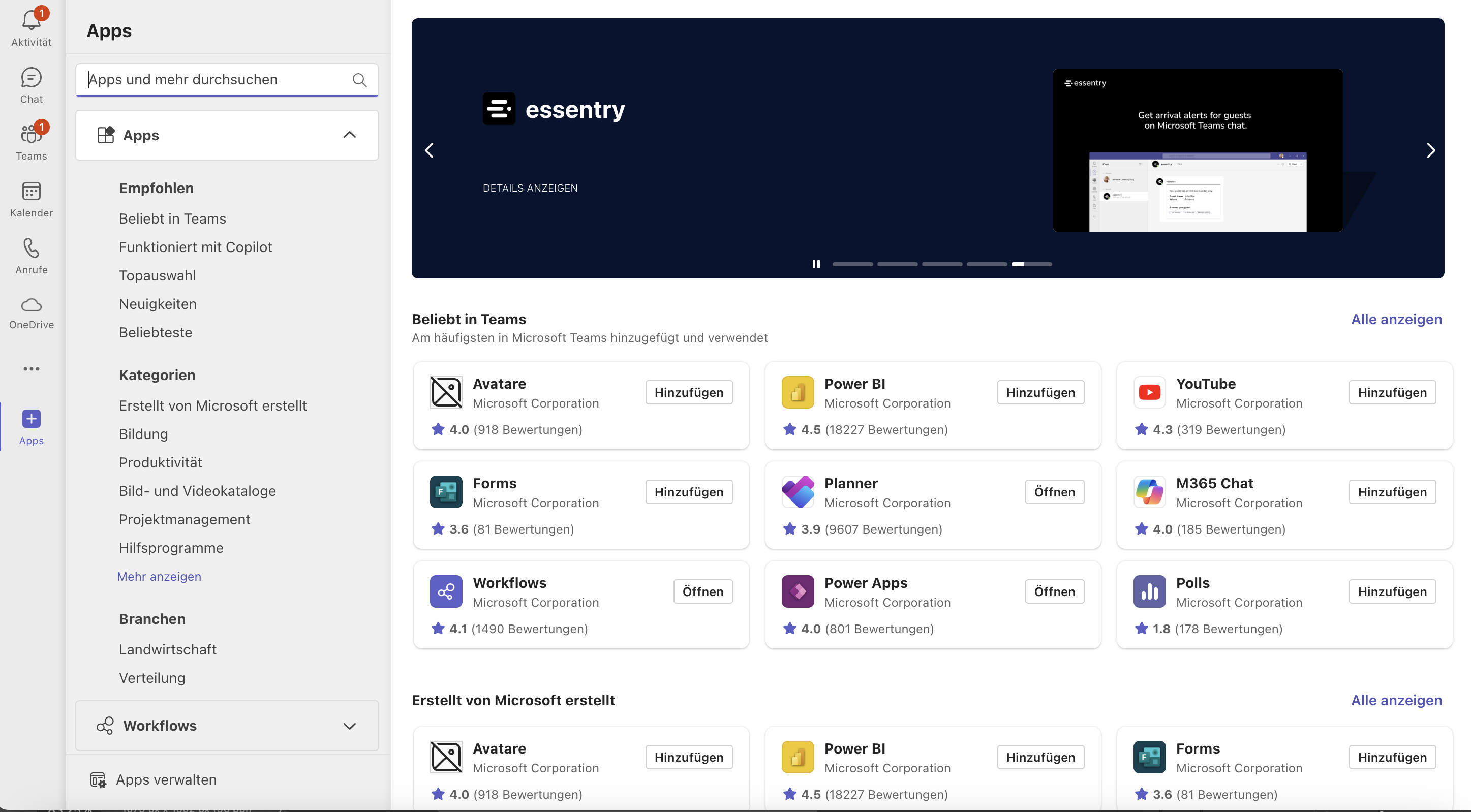Select Funktioniert mit Copilot category
Image resolution: width=1471 pixels, height=812 pixels.
(x=195, y=247)
